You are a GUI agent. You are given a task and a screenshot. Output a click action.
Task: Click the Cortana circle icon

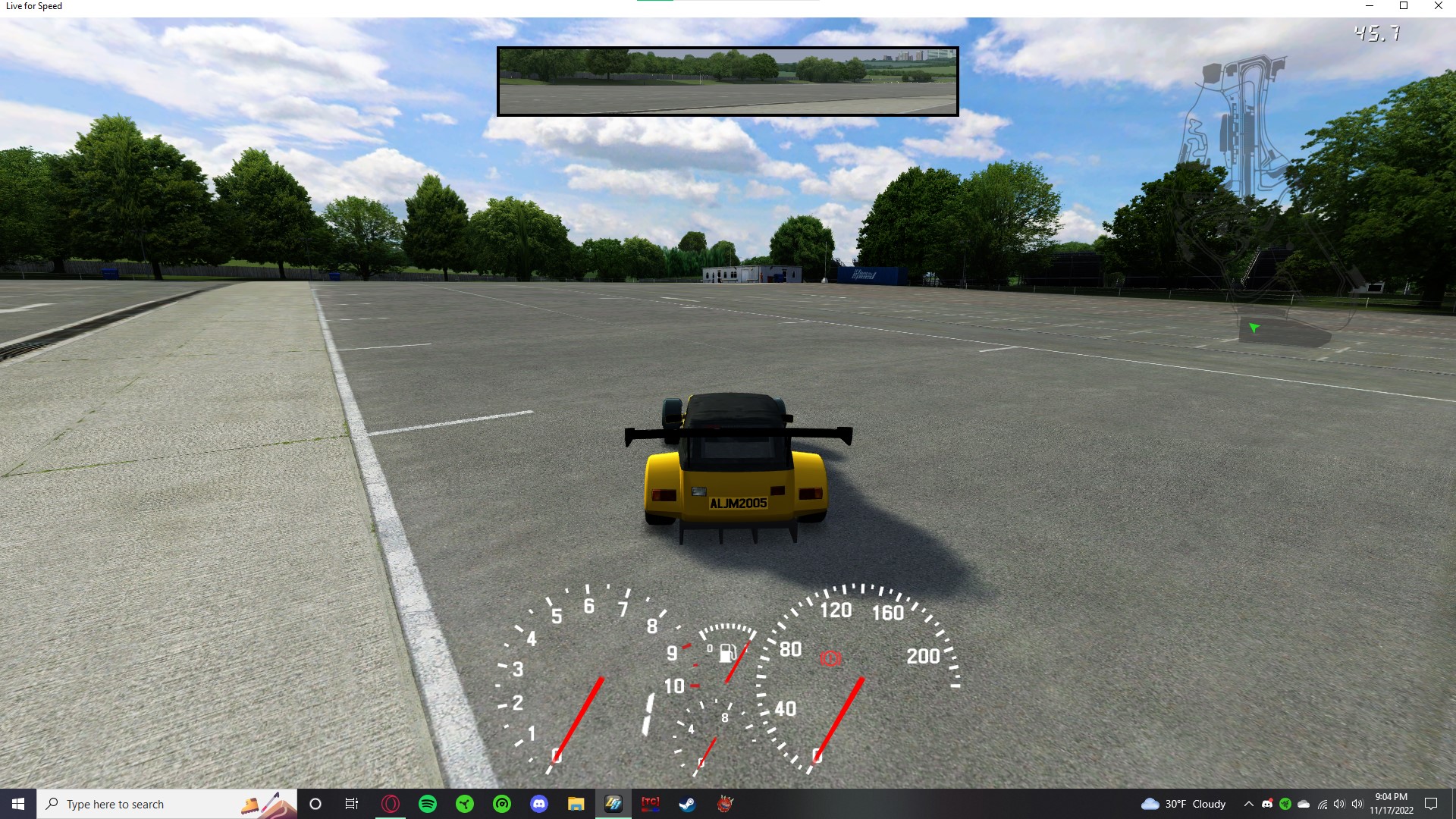315,804
